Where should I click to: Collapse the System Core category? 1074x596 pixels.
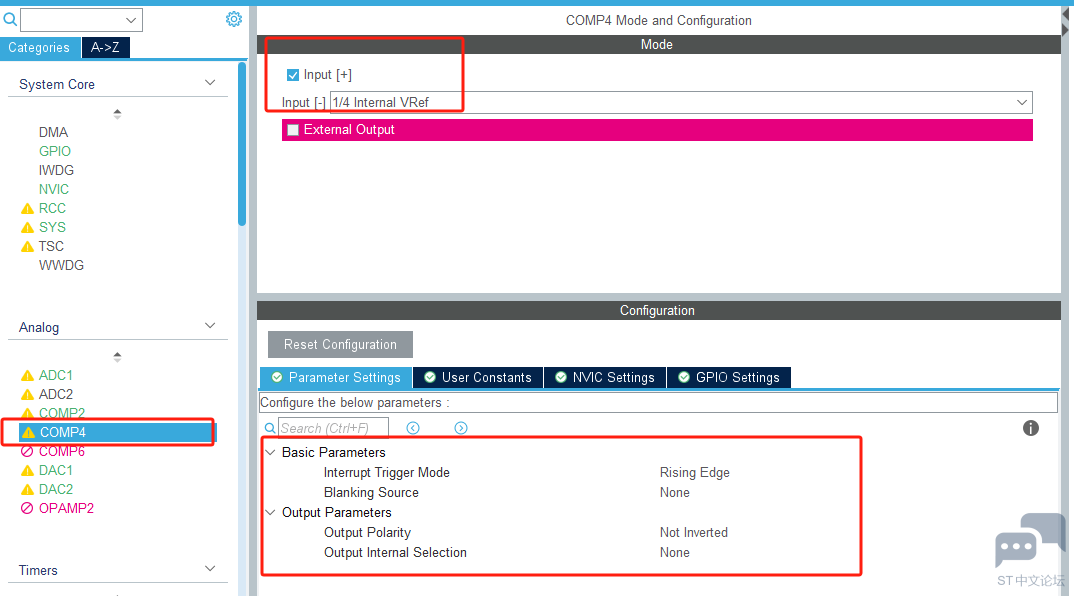[x=210, y=83]
